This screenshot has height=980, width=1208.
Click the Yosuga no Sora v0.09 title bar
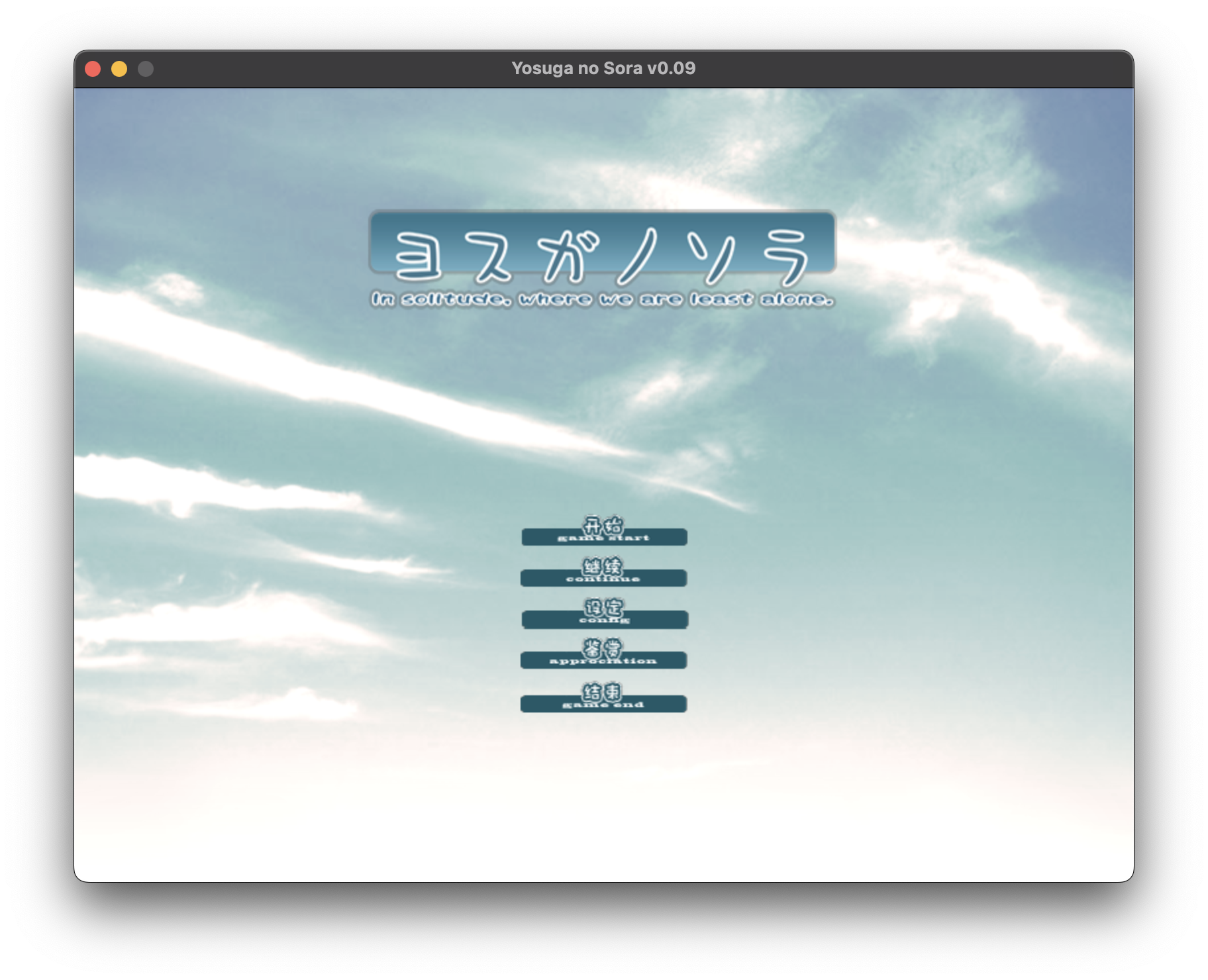[603, 69]
